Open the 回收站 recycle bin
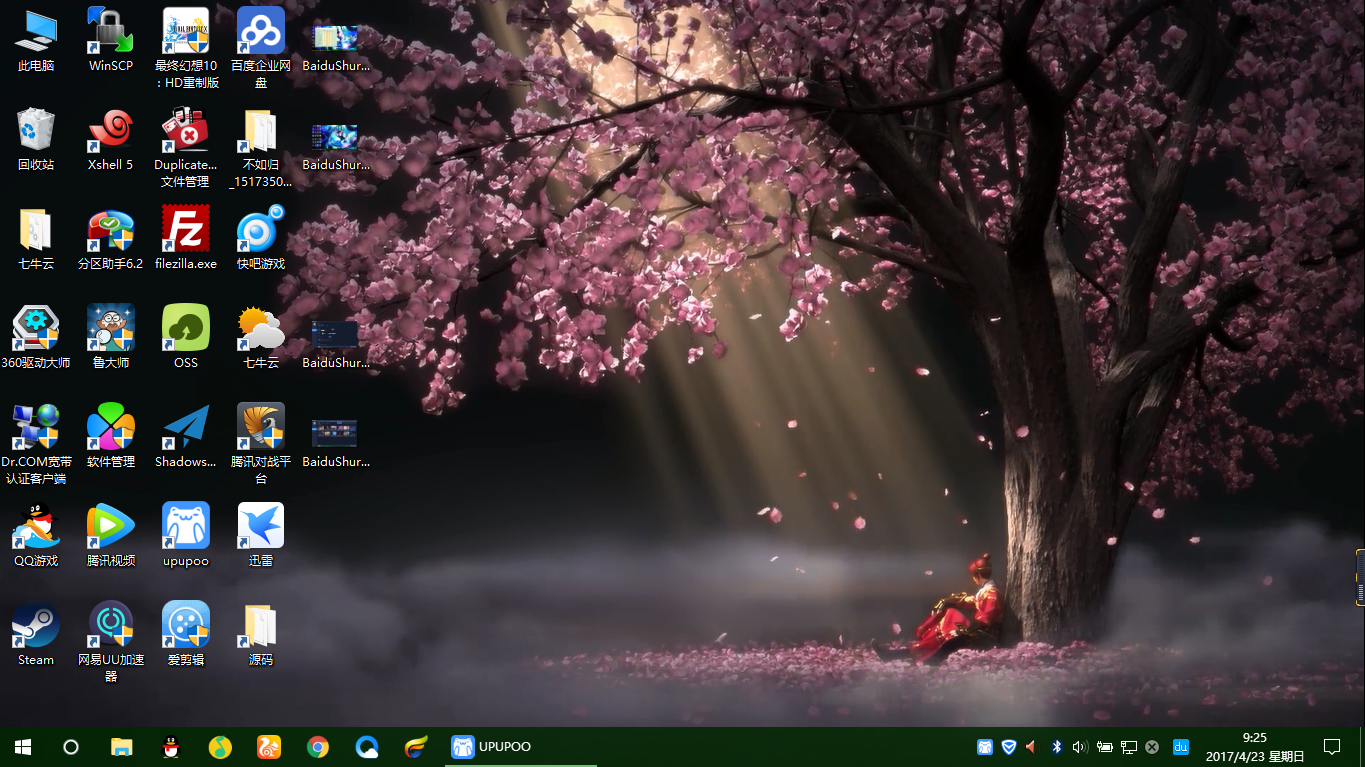Screen dimensions: 1365x767 36,139
